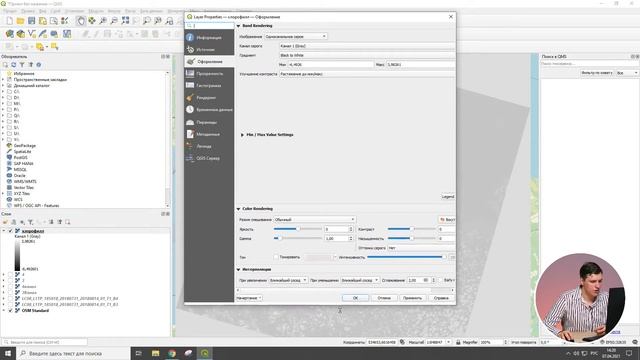Open the zoomed-out resampling dropdown
Image resolution: width=640 pixels, height=360 pixels.
pyautogui.click(x=360, y=280)
